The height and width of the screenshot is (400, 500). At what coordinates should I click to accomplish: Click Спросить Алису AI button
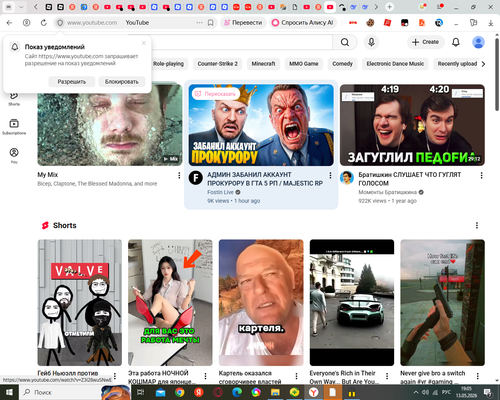(x=303, y=23)
